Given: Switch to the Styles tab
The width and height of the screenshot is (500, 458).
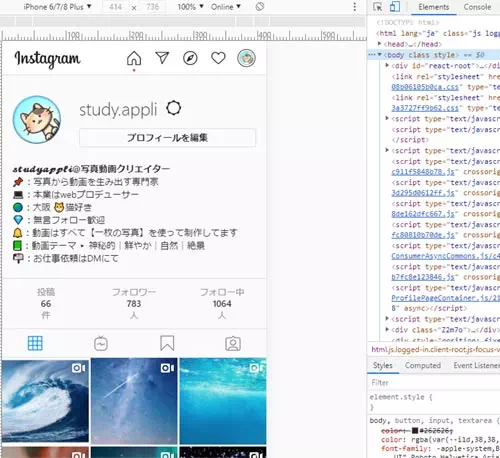Looking at the screenshot, I should click(383, 366).
